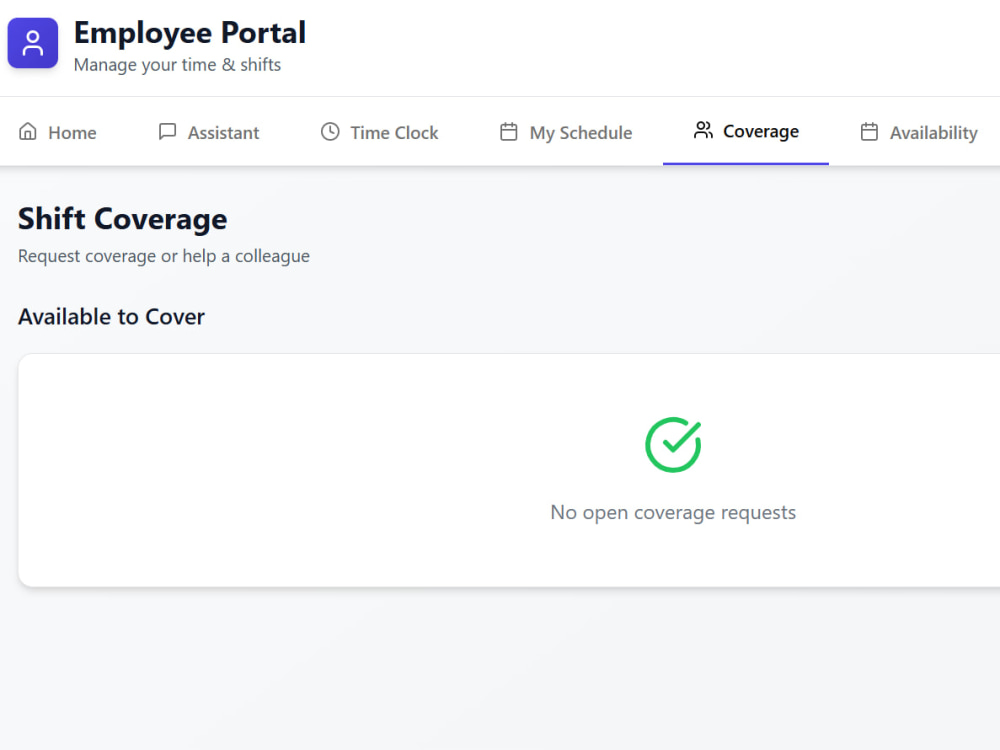Open the Assistant tab
Image resolution: width=1000 pixels, height=750 pixels.
tap(209, 132)
